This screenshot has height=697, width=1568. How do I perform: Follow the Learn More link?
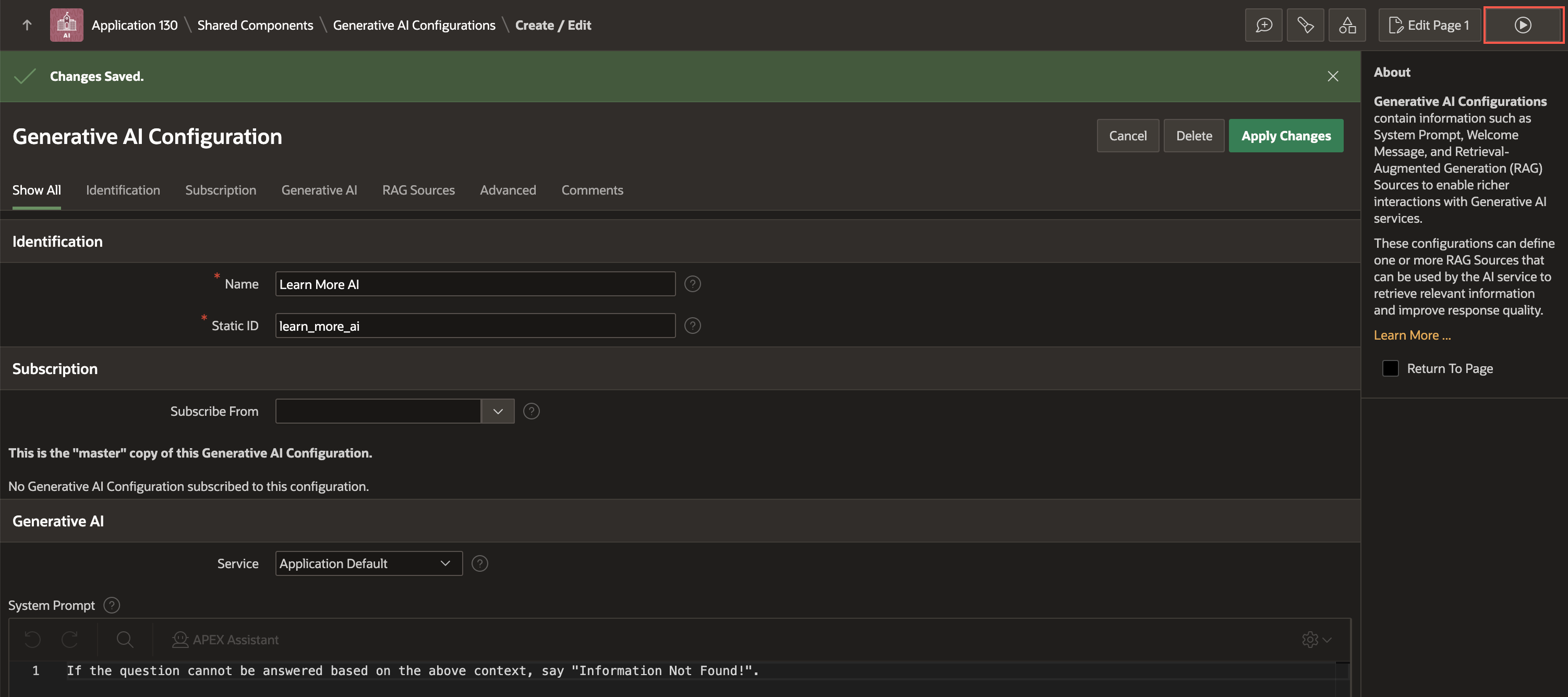pos(1412,335)
